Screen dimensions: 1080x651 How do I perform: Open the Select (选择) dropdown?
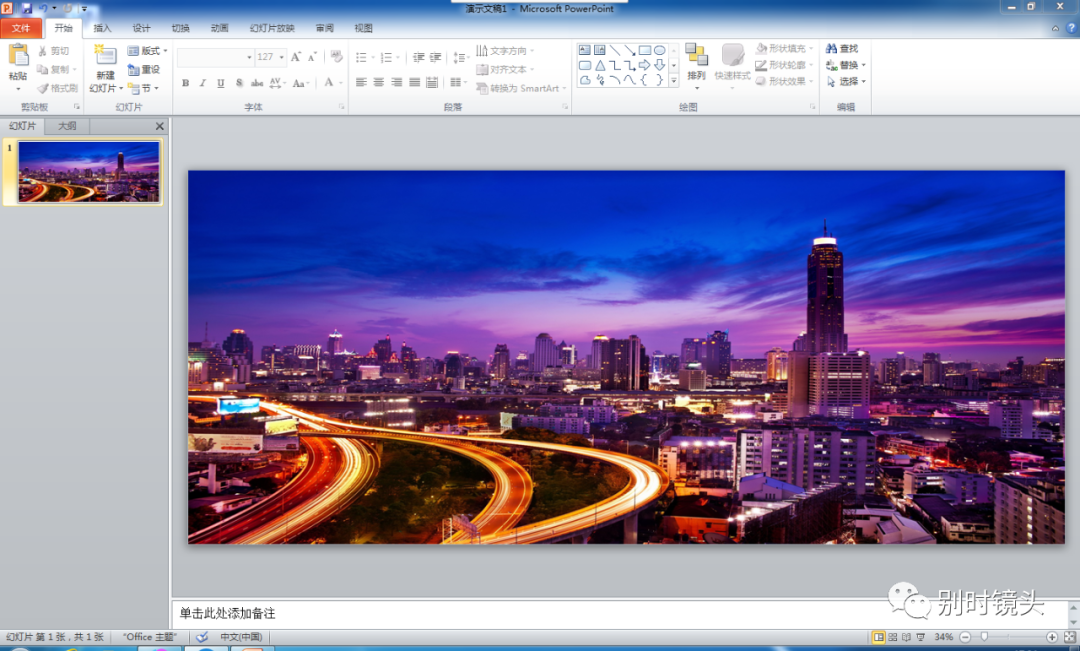pyautogui.click(x=845, y=81)
